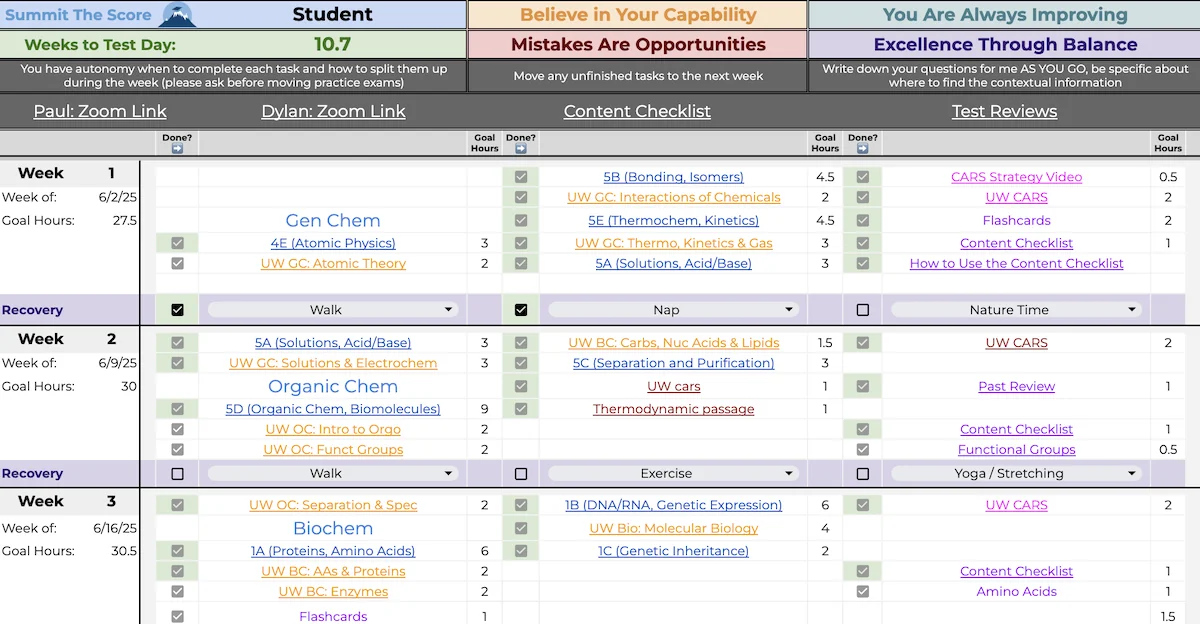Screen dimensions: 1200x624
Task: Uncheck the Nap done checkbox
Action: pos(521,309)
